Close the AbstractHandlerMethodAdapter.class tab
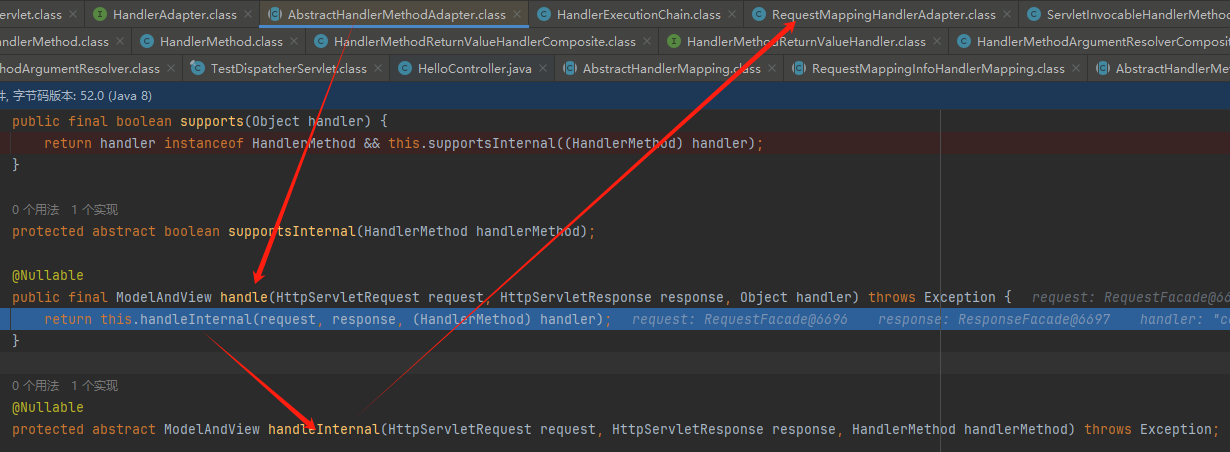The image size is (1230, 452). pos(518,15)
